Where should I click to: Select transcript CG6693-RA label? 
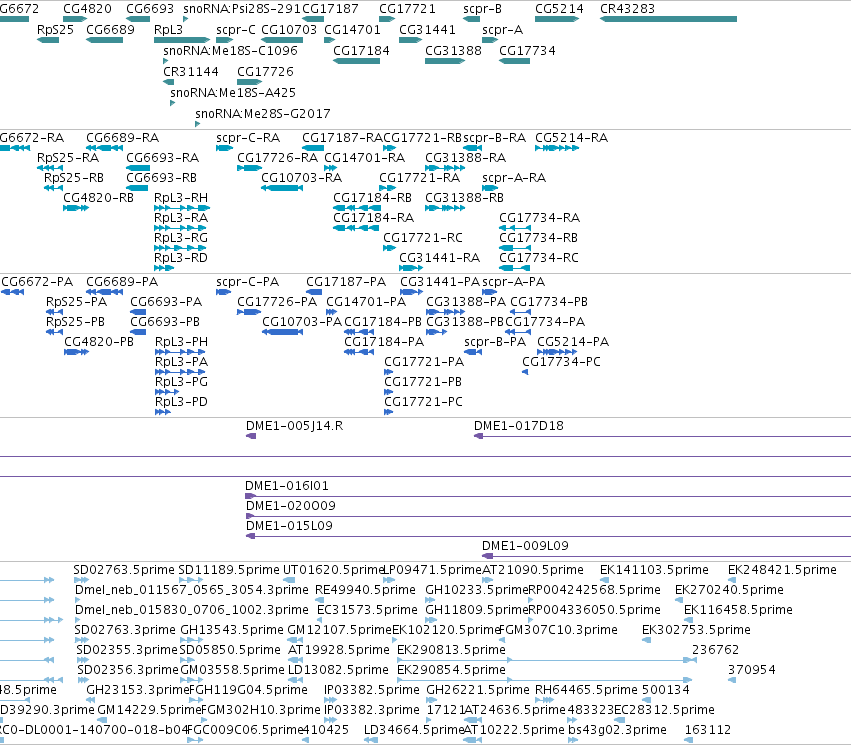point(162,158)
